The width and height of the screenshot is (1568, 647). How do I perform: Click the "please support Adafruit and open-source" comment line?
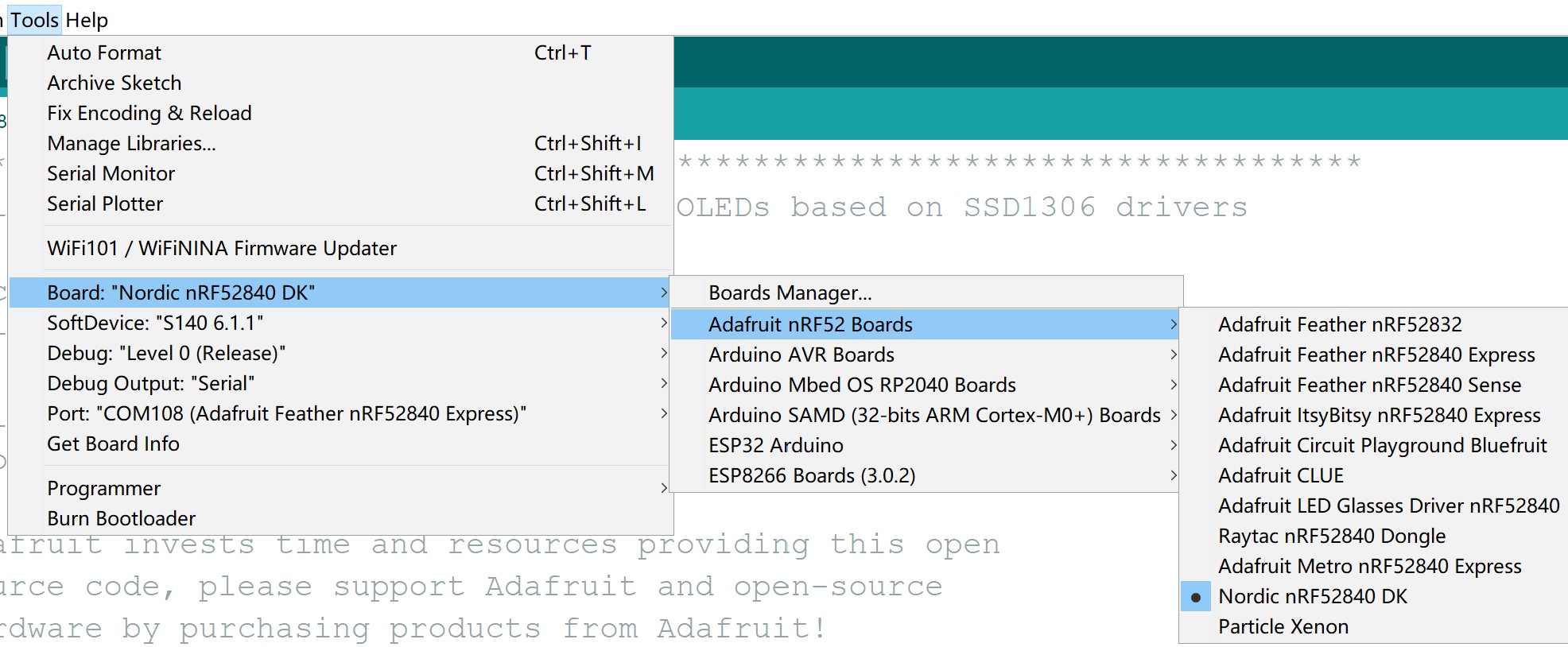coord(570,587)
